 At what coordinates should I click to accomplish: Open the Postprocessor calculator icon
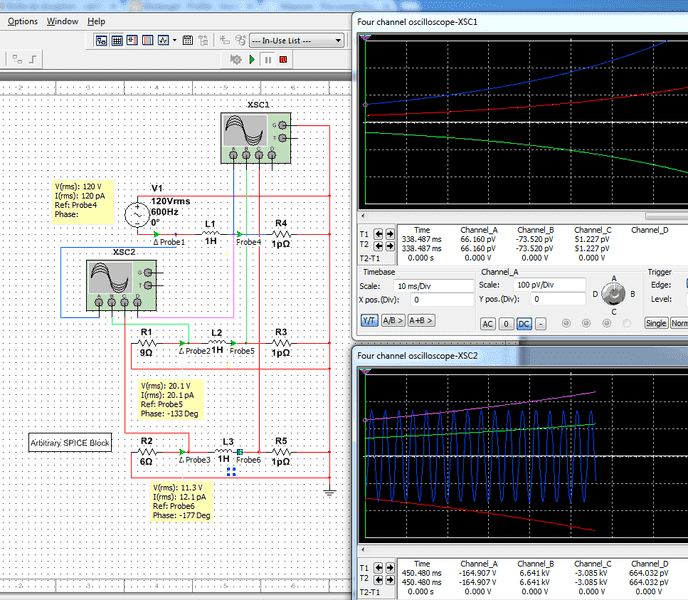pos(187,41)
